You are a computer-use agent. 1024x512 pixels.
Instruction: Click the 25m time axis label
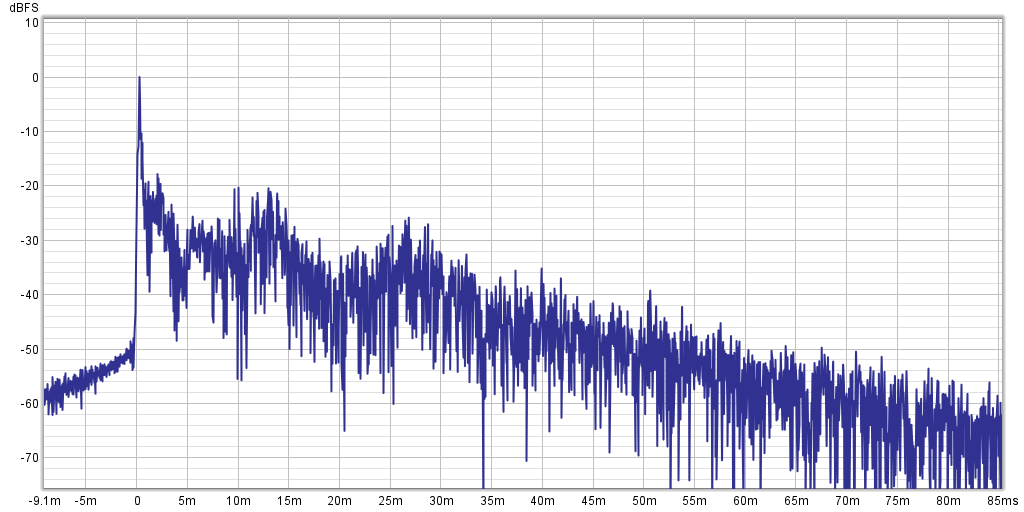pyautogui.click(x=390, y=502)
